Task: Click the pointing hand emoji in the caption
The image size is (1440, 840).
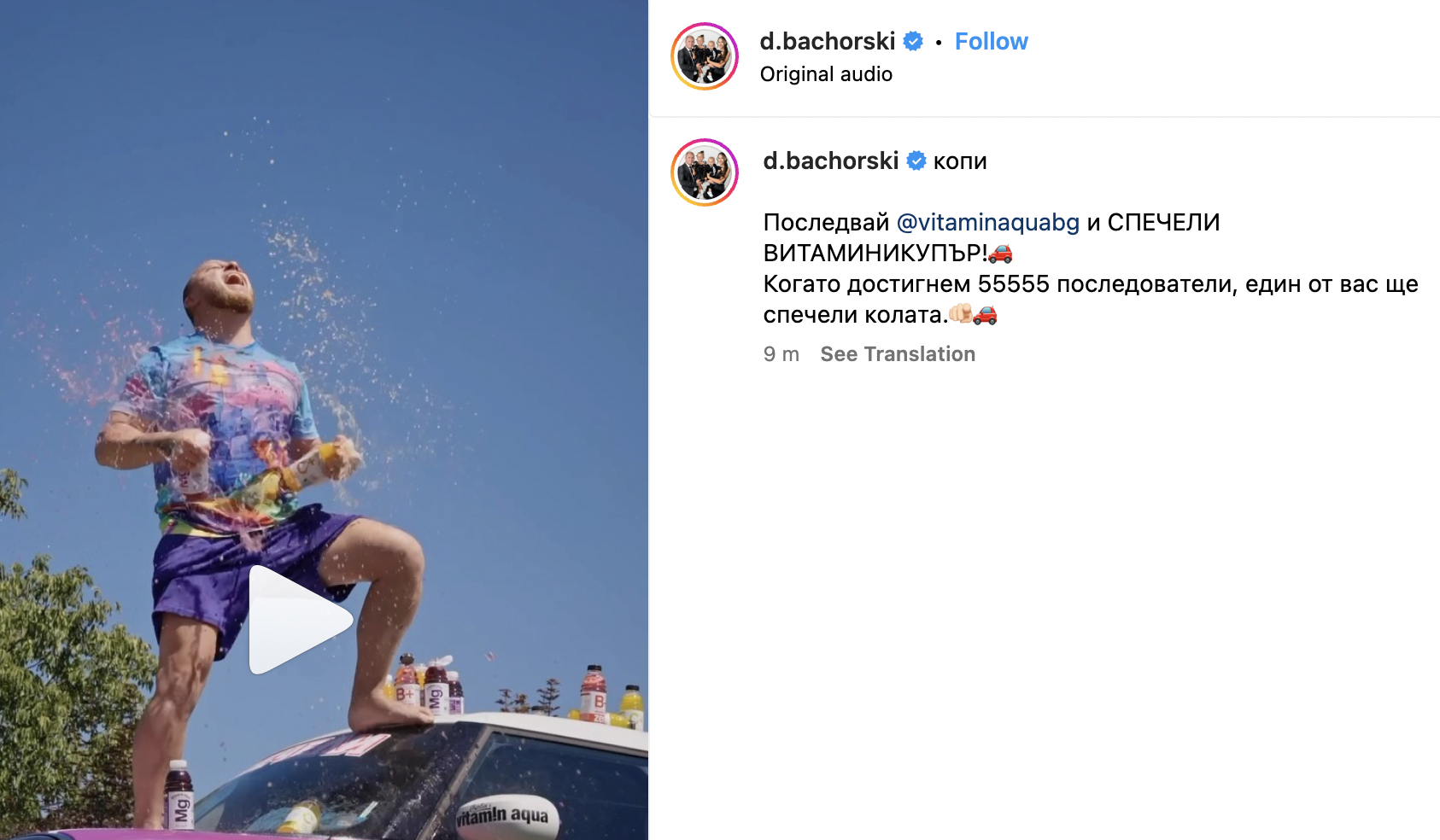Action: tap(961, 314)
